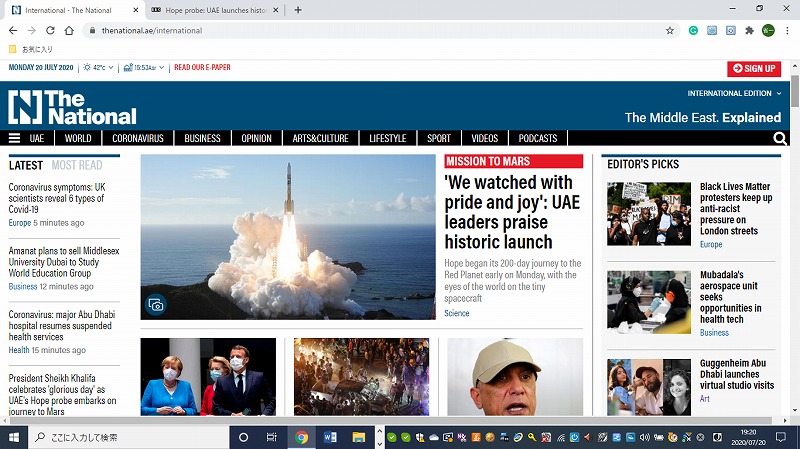Open the Chrome three-dot menu
This screenshot has width=800, height=449.
tap(787, 31)
